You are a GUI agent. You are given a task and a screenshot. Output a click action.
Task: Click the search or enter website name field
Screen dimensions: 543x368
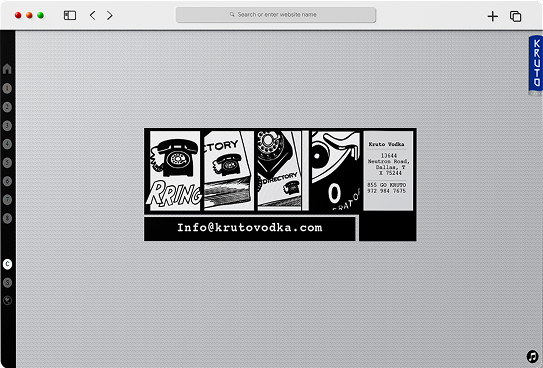click(276, 15)
